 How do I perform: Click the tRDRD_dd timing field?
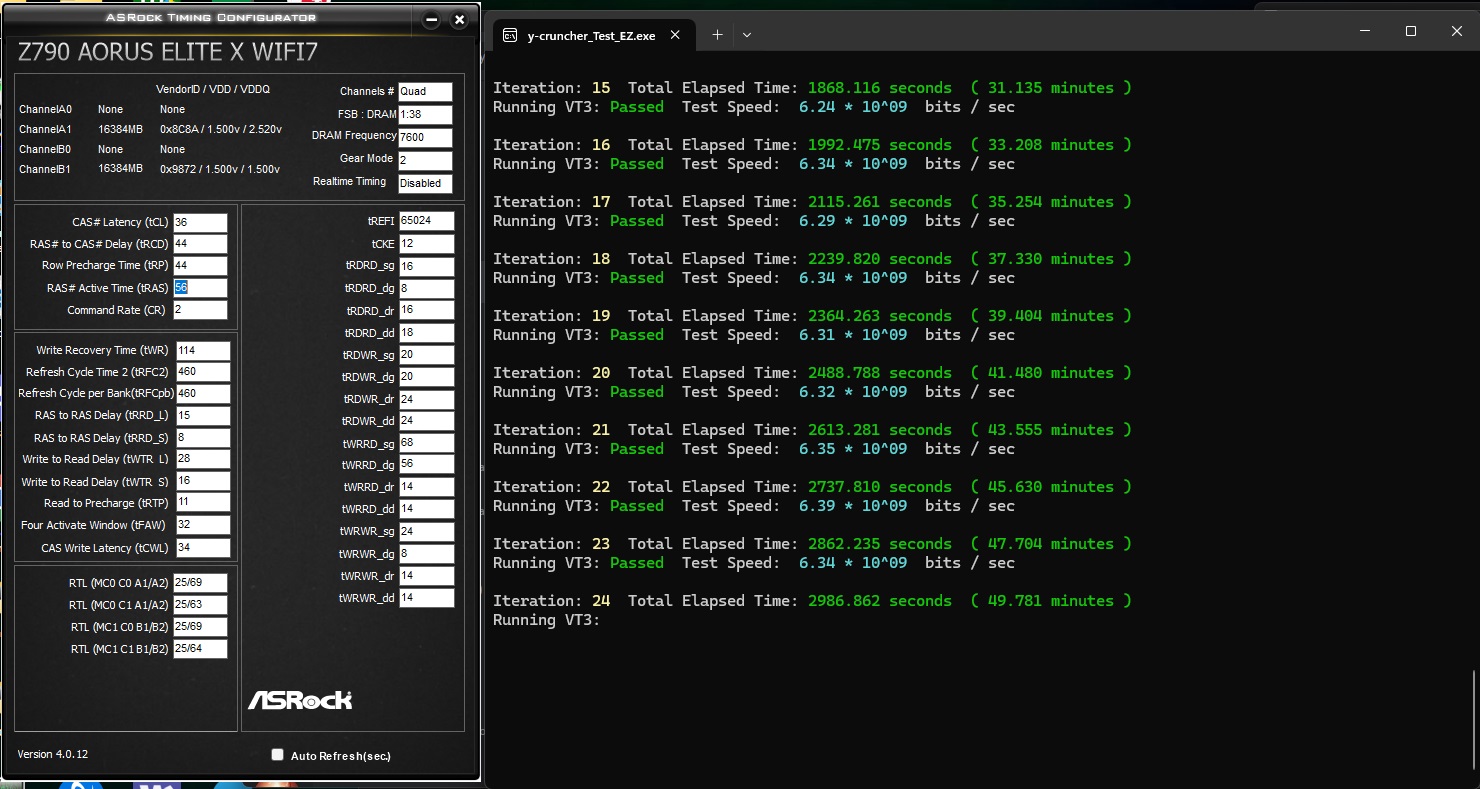coord(426,333)
